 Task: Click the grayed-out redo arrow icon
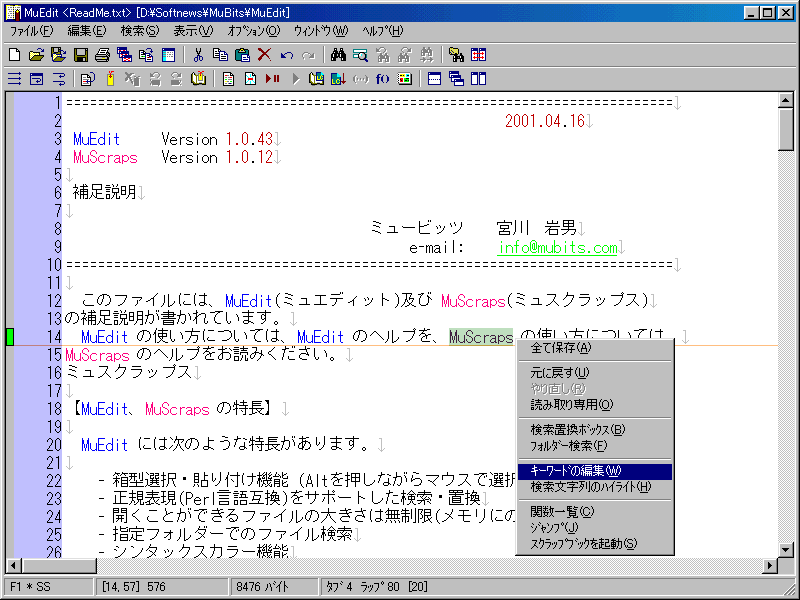coord(309,55)
